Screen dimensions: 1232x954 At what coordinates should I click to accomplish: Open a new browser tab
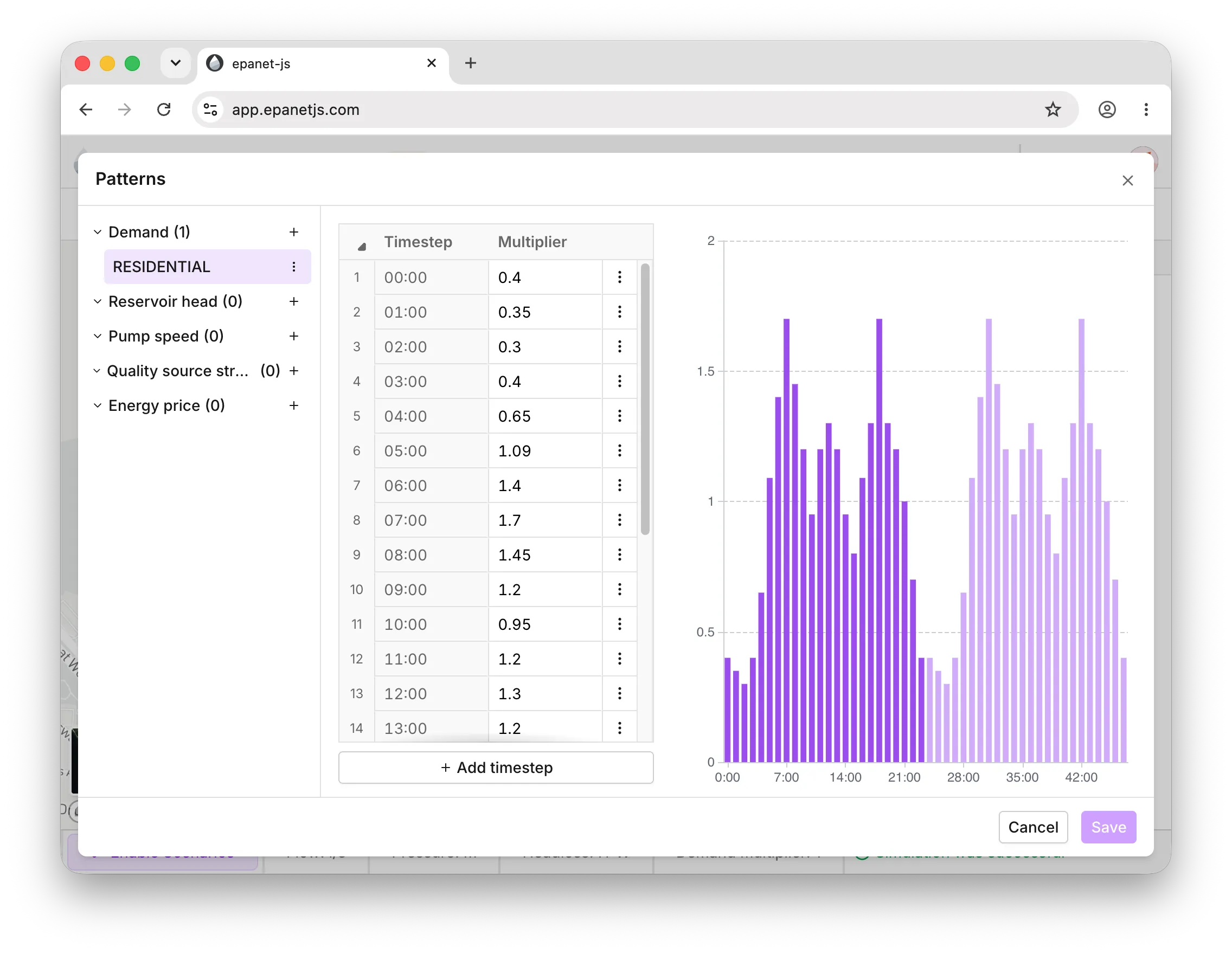[x=471, y=63]
